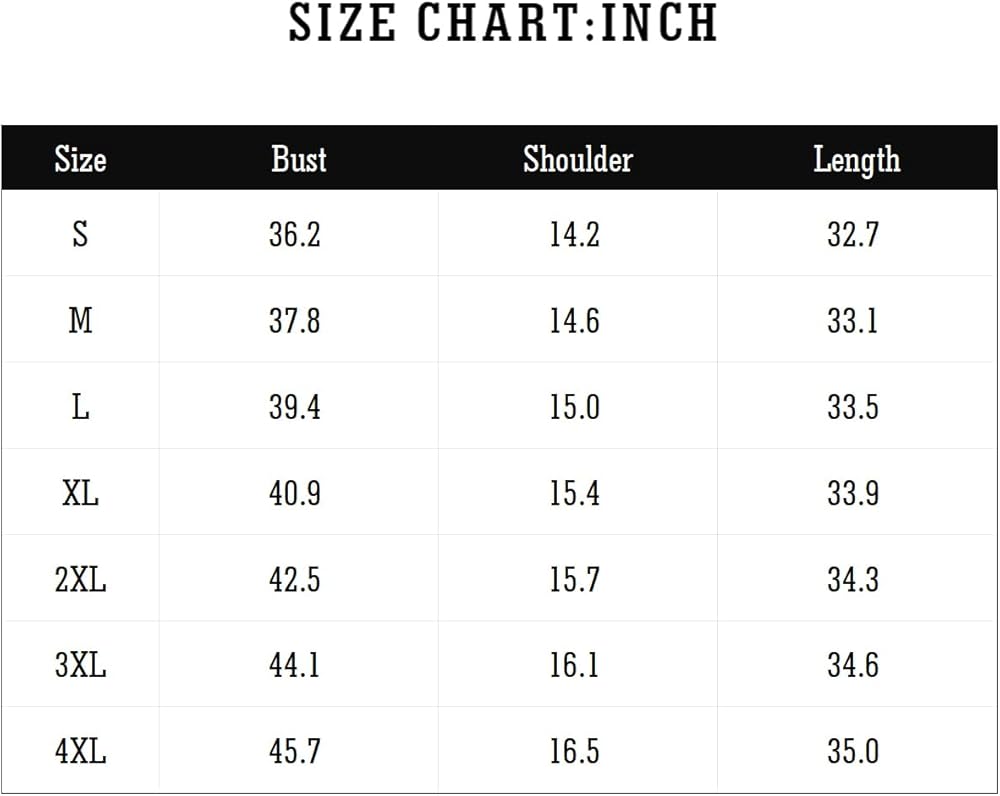Click the Bust column header
Viewport: 1000px width, 796px height.
click(298, 159)
